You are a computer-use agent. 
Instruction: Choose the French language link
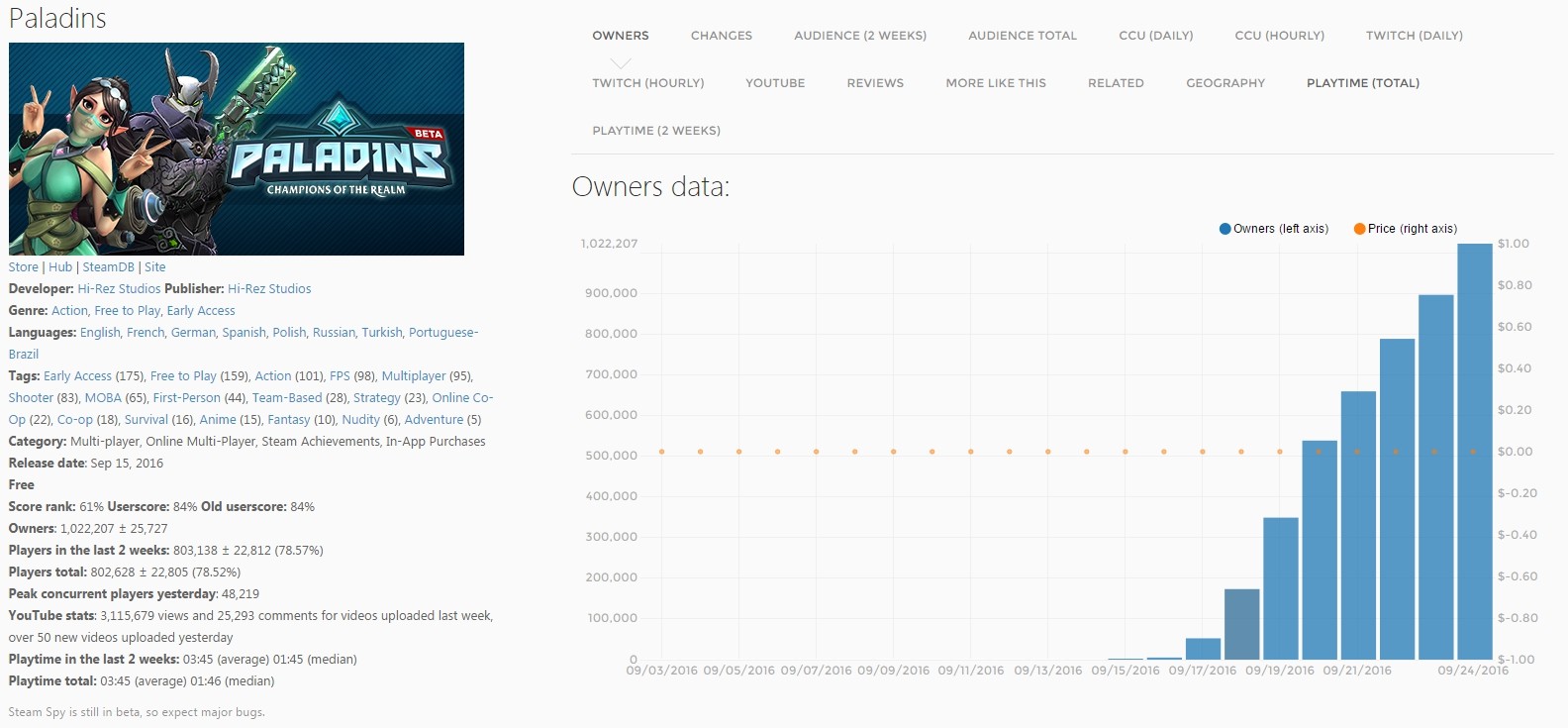pos(146,333)
